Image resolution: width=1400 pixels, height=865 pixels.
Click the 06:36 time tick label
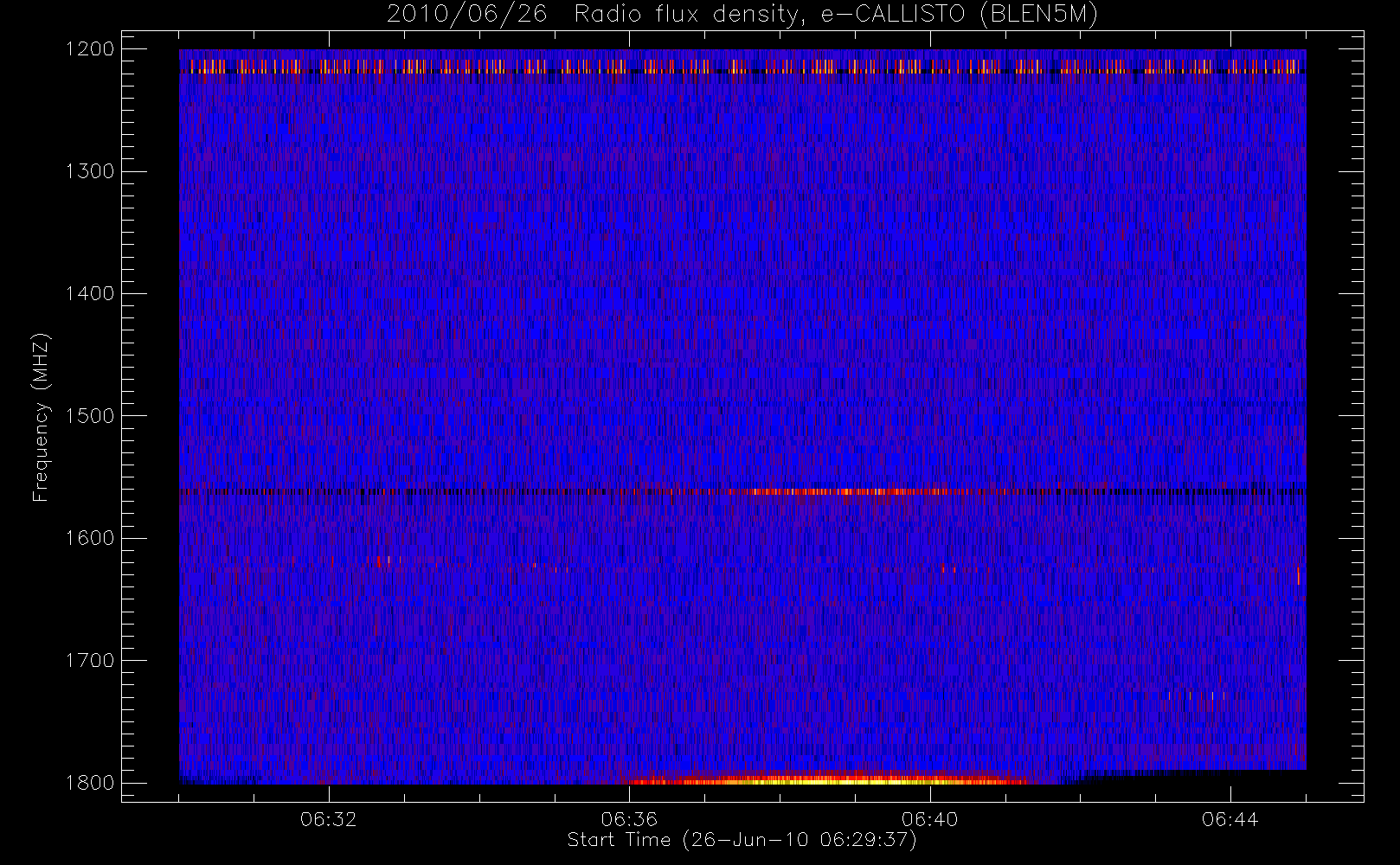(629, 819)
